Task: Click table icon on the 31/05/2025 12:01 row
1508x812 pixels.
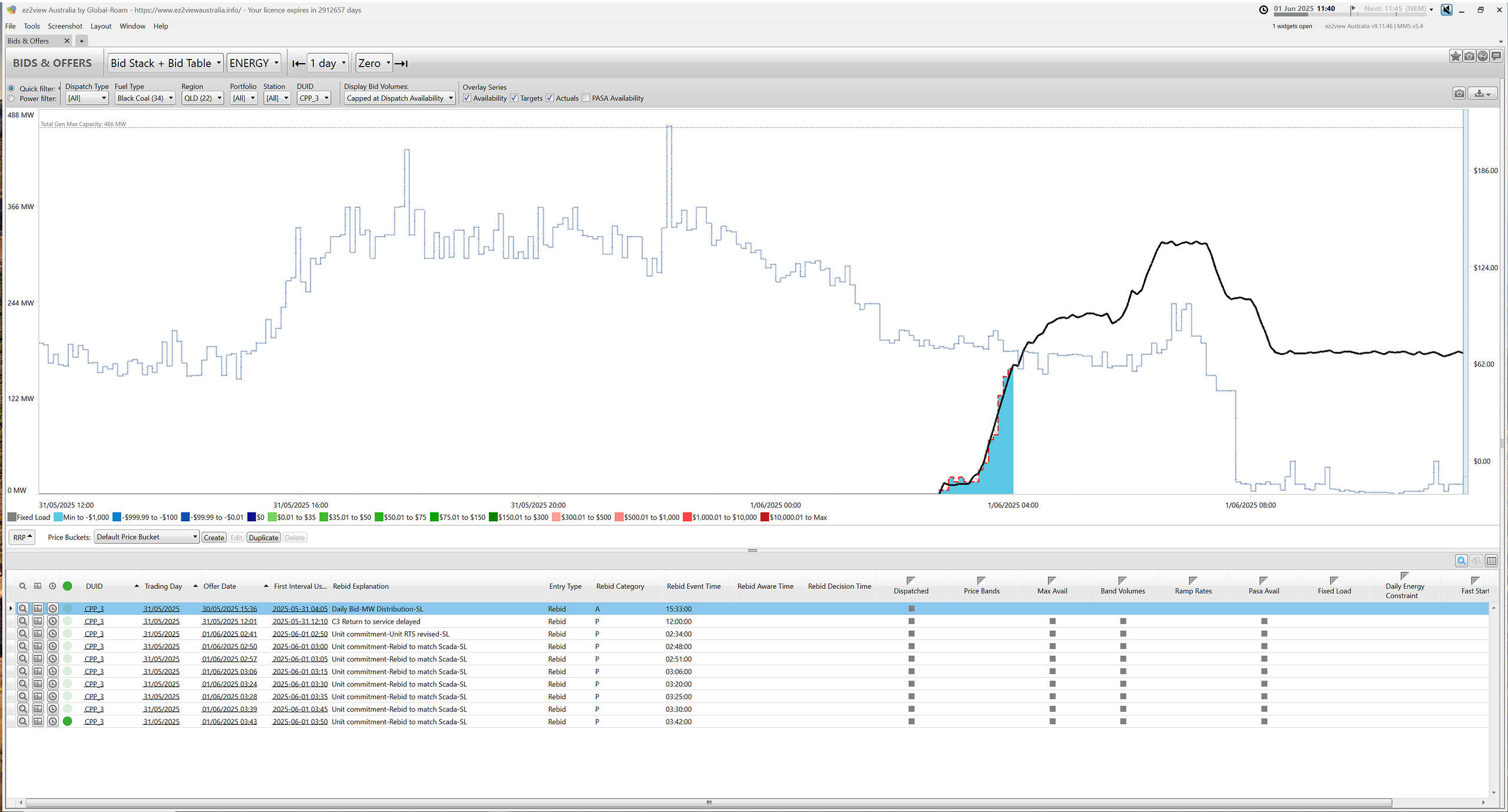Action: [38, 621]
